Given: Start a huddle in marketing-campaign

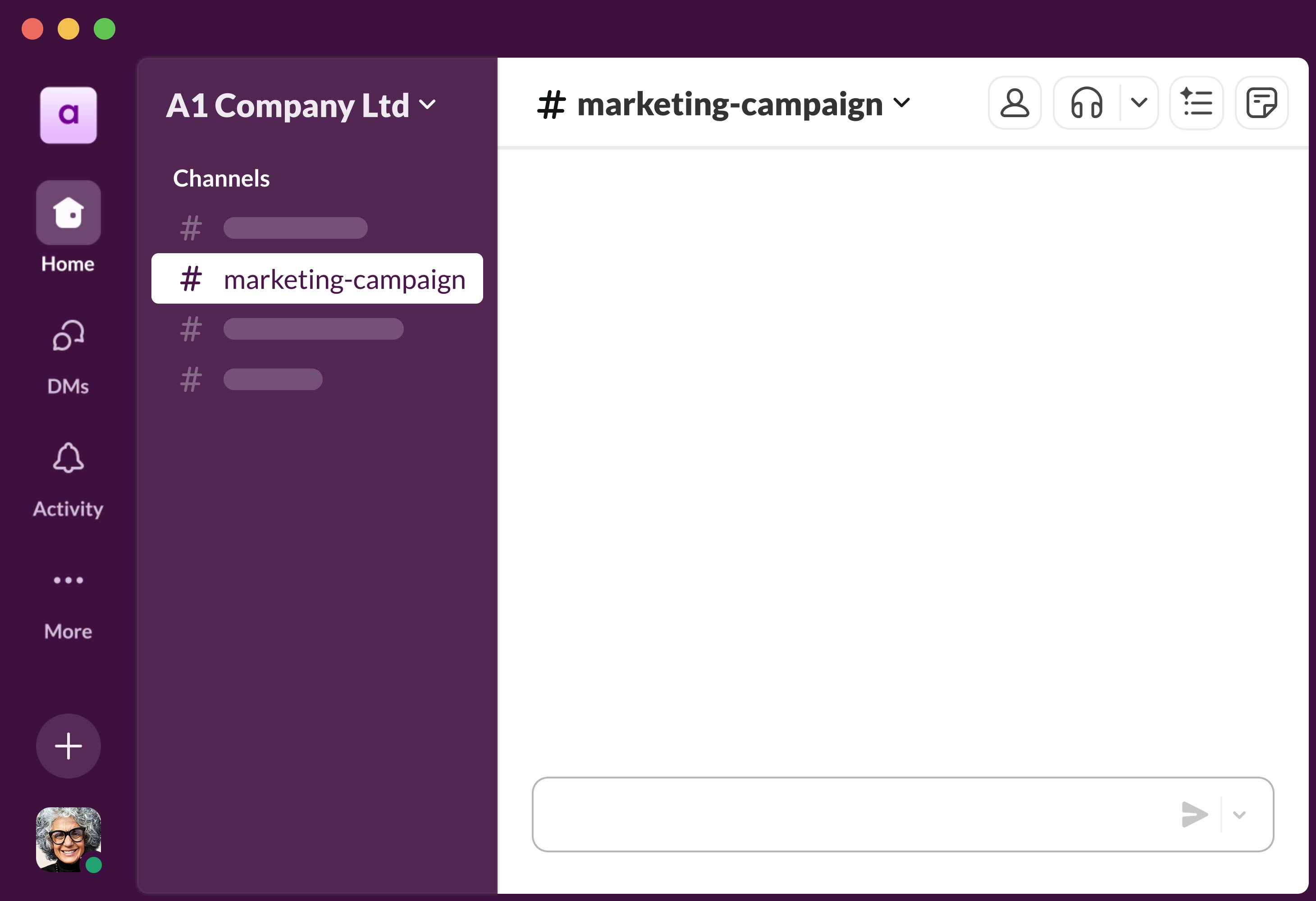Looking at the screenshot, I should point(1087,103).
